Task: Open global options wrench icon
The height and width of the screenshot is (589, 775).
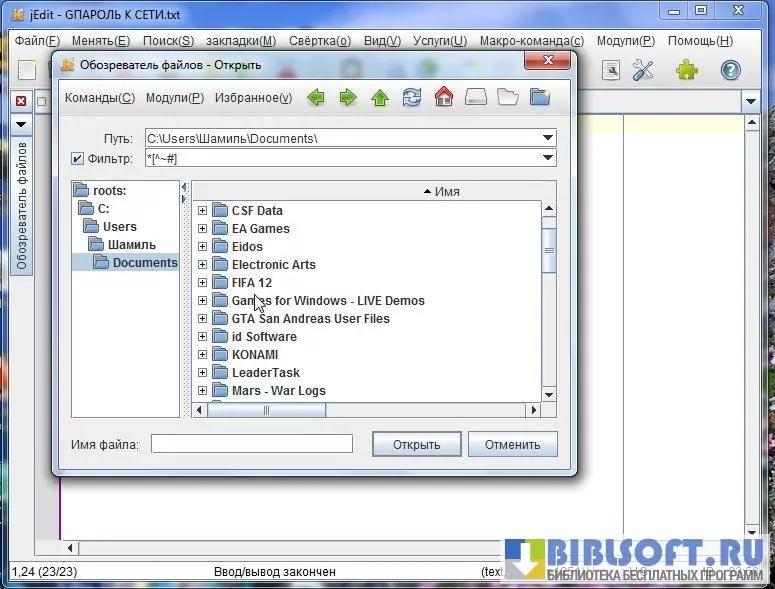Action: [x=643, y=70]
